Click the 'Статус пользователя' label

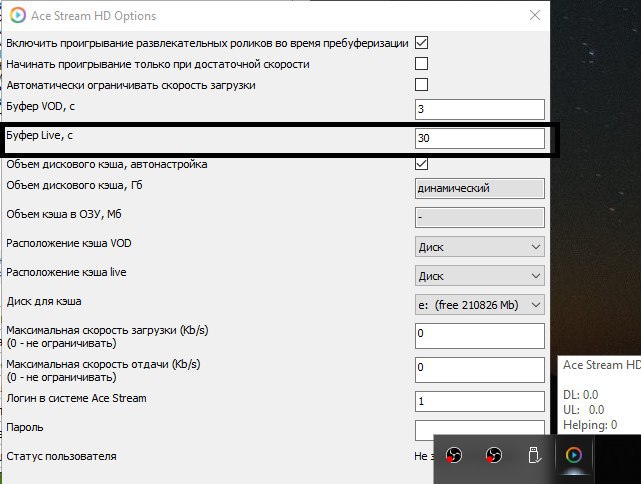pos(61,456)
